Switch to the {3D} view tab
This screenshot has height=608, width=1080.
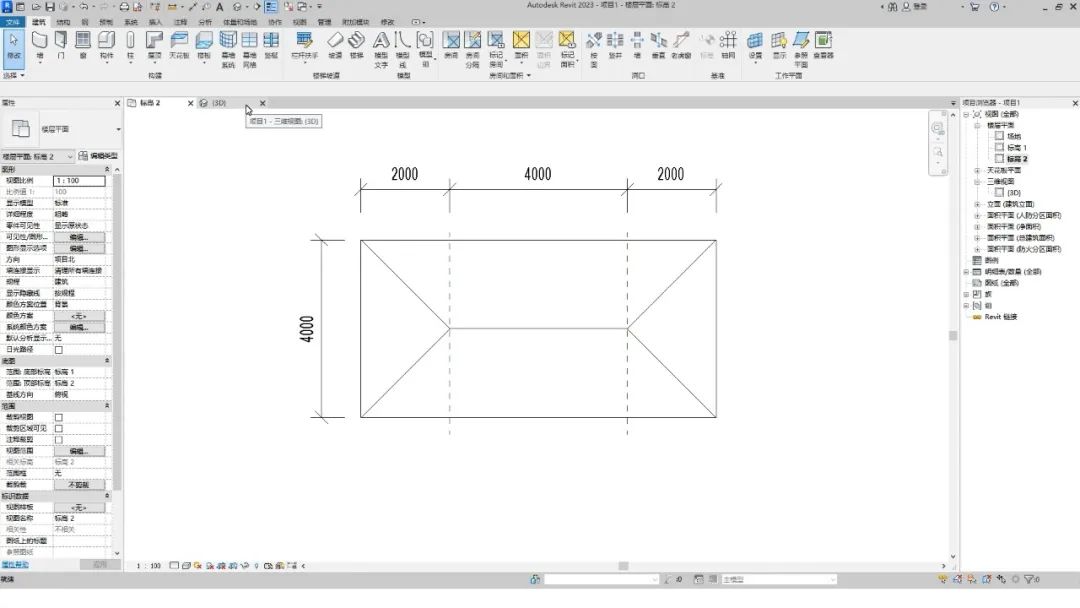click(214, 103)
